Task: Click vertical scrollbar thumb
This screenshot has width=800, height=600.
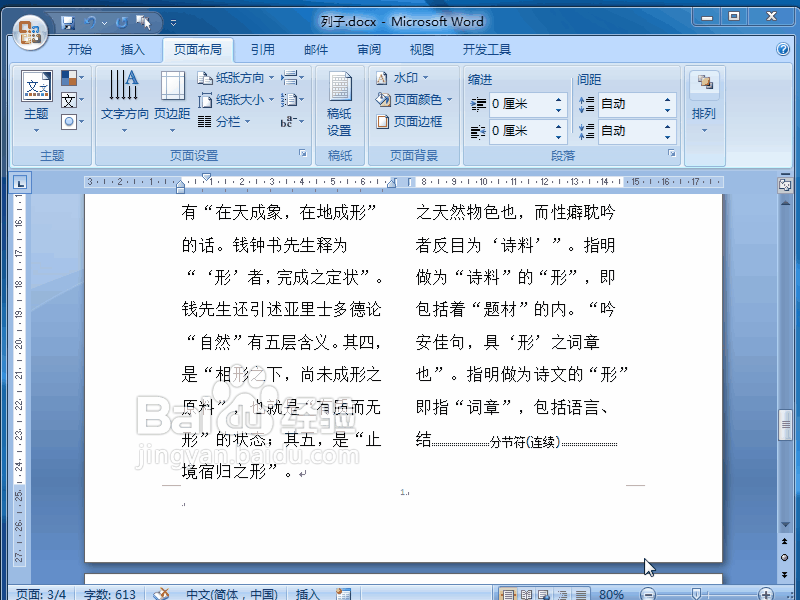Action: pos(785,424)
